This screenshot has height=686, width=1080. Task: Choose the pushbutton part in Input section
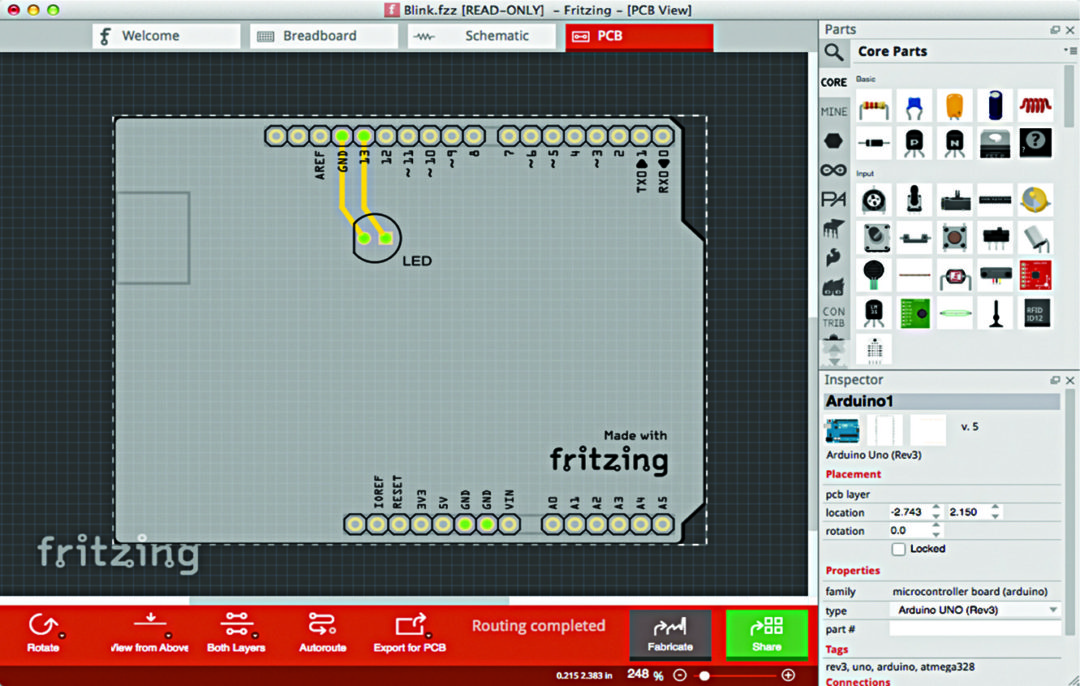pyautogui.click(x=954, y=237)
